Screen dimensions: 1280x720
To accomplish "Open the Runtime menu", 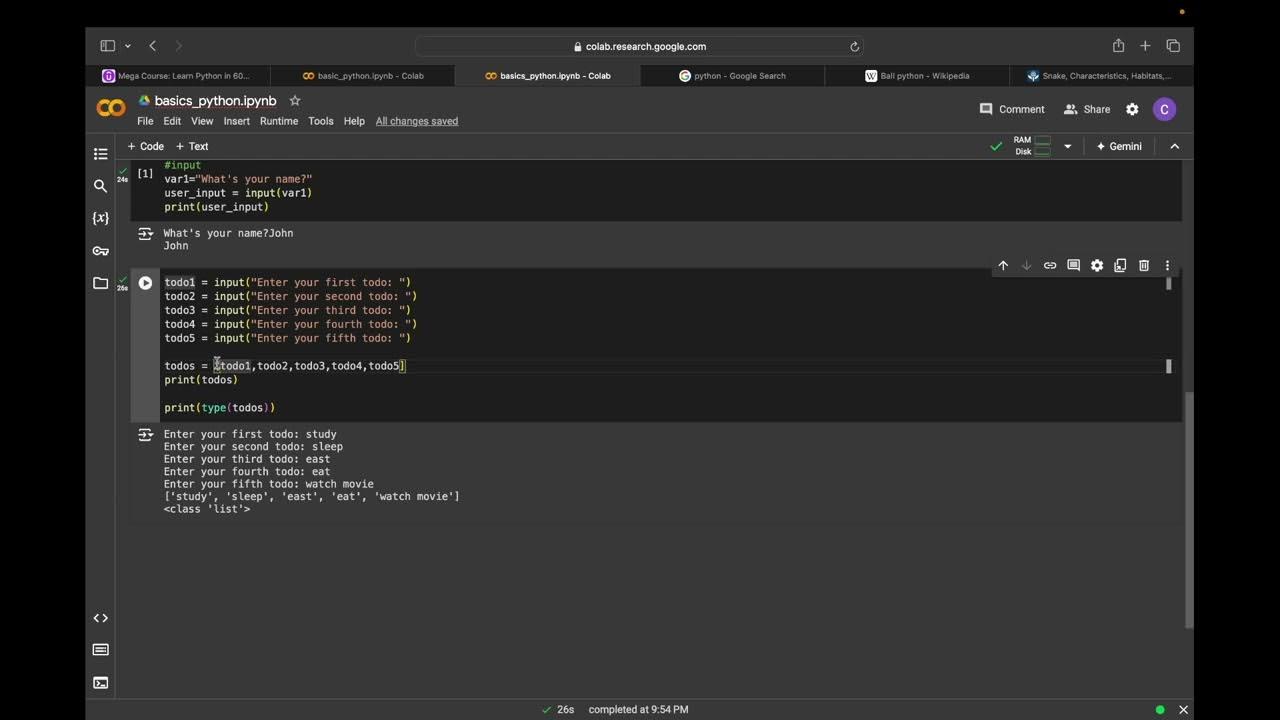I will tap(279, 121).
